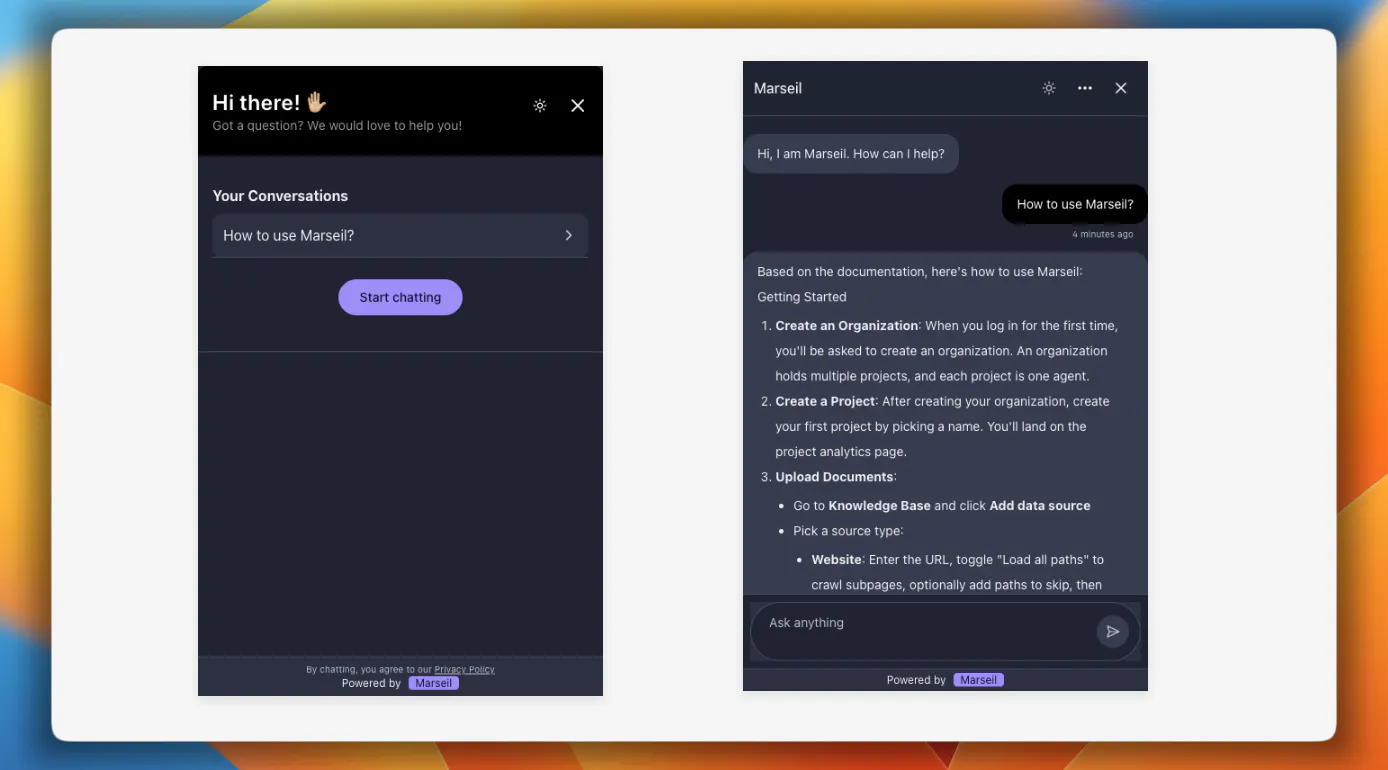This screenshot has width=1388, height=770.
Task: Open the Privacy Policy link
Action: pos(464,670)
